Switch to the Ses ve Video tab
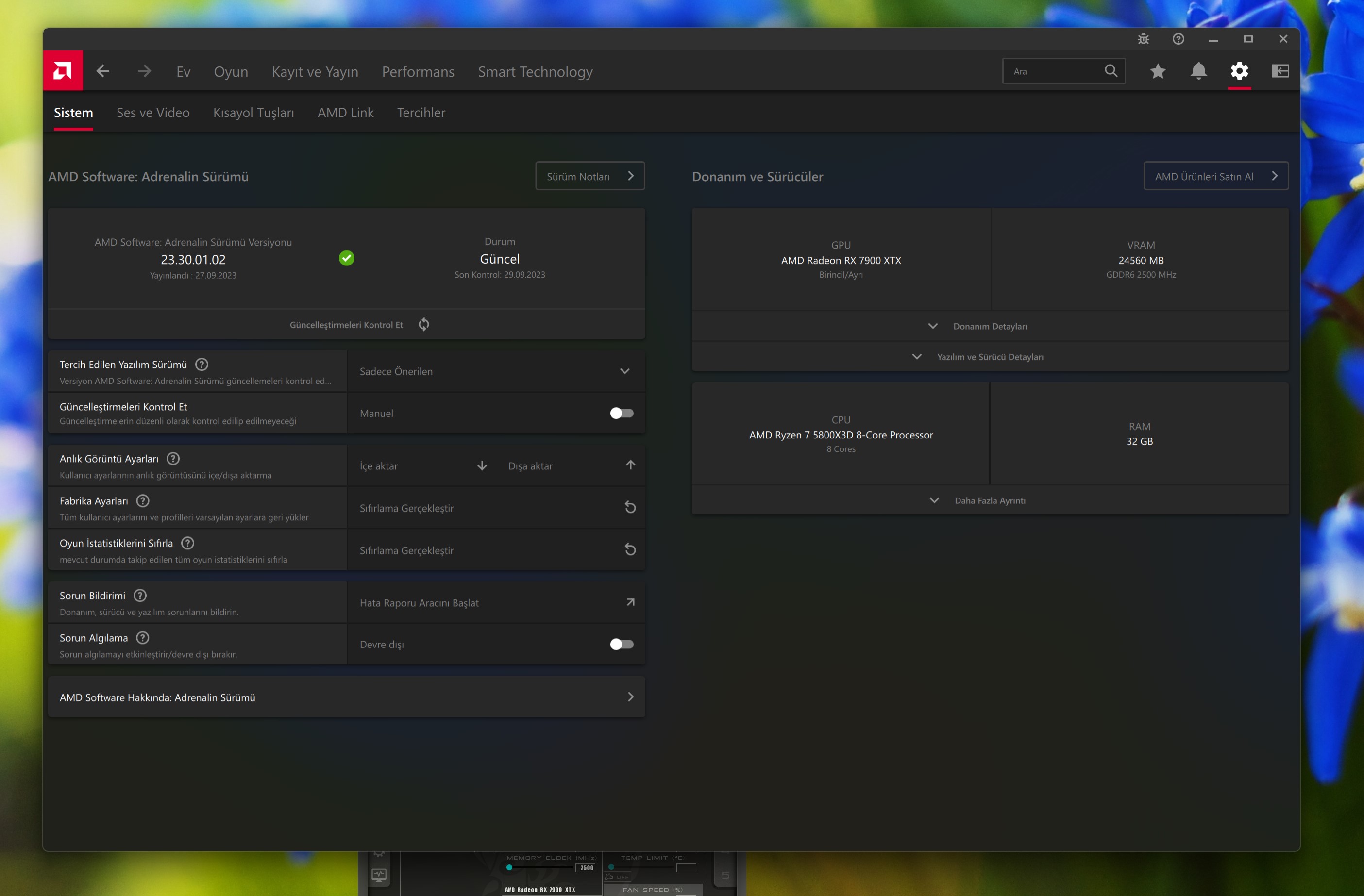The image size is (1364, 896). pyautogui.click(x=153, y=112)
